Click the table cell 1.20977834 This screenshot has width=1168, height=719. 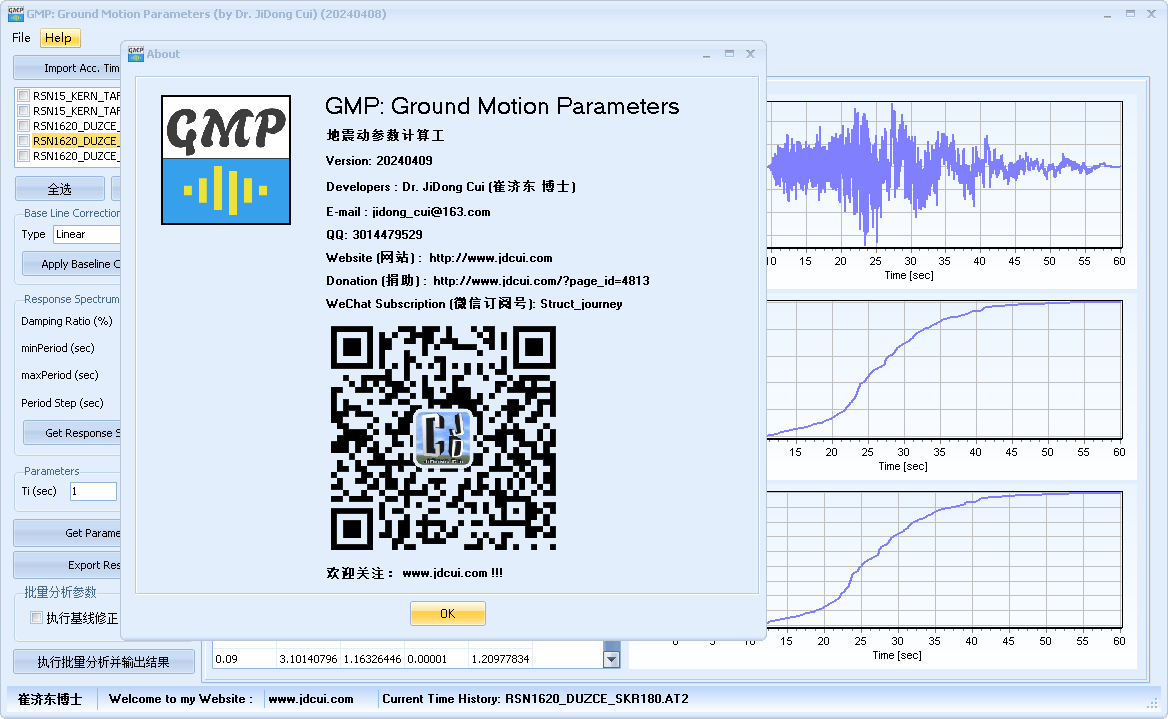[x=501, y=659]
